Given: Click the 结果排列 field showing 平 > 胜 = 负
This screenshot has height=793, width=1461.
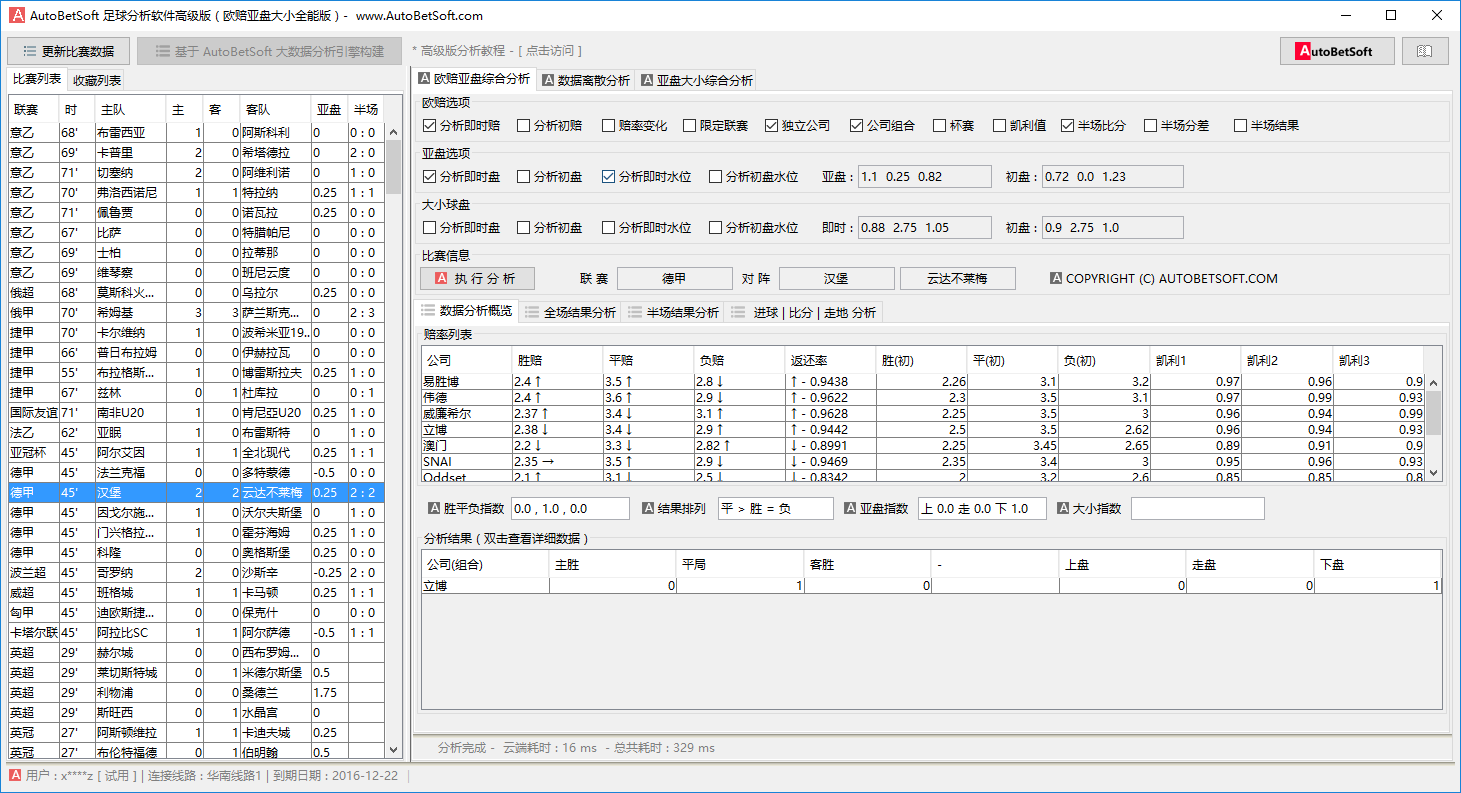Looking at the screenshot, I should pos(775,509).
